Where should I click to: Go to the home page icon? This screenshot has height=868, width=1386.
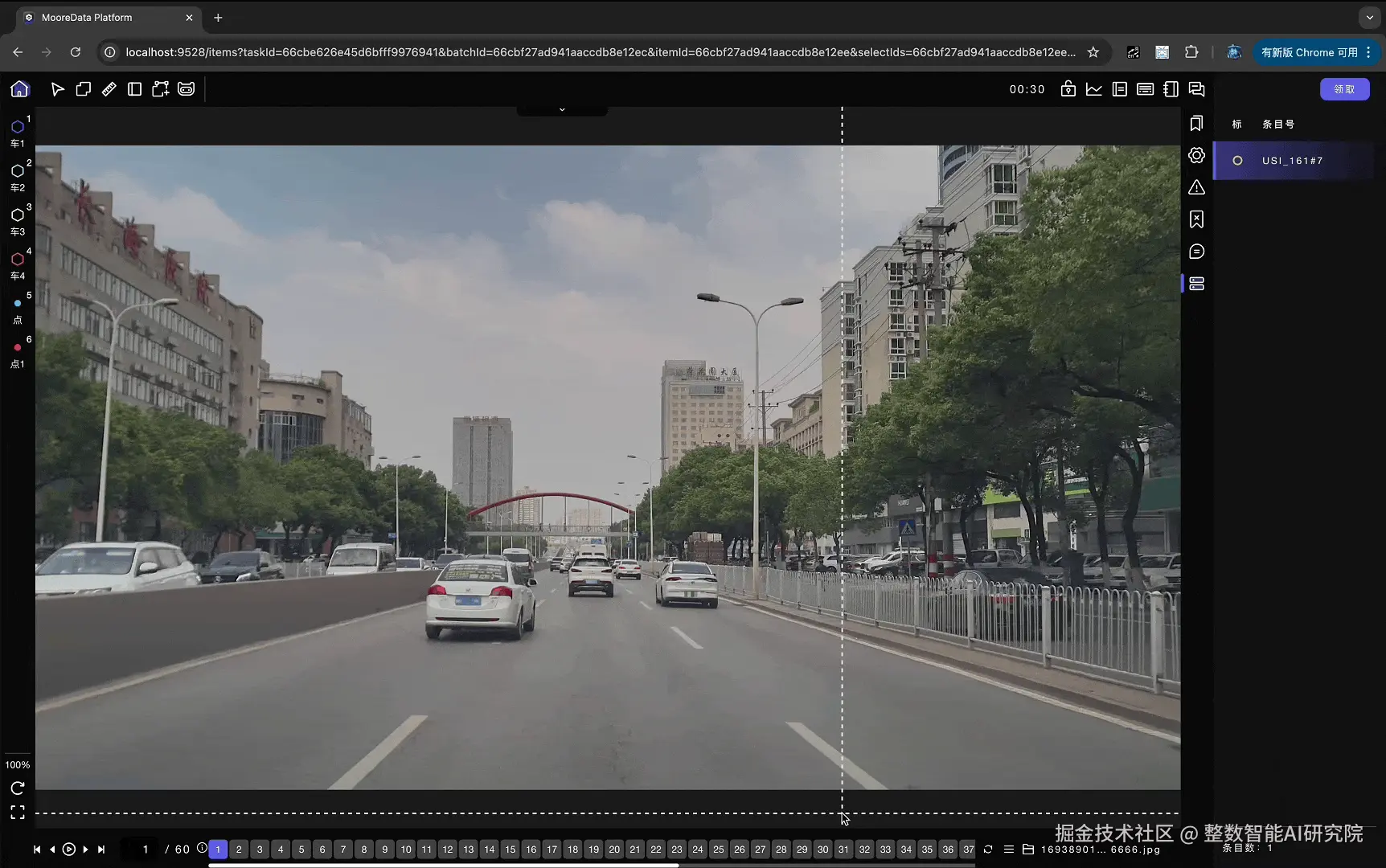coord(19,89)
